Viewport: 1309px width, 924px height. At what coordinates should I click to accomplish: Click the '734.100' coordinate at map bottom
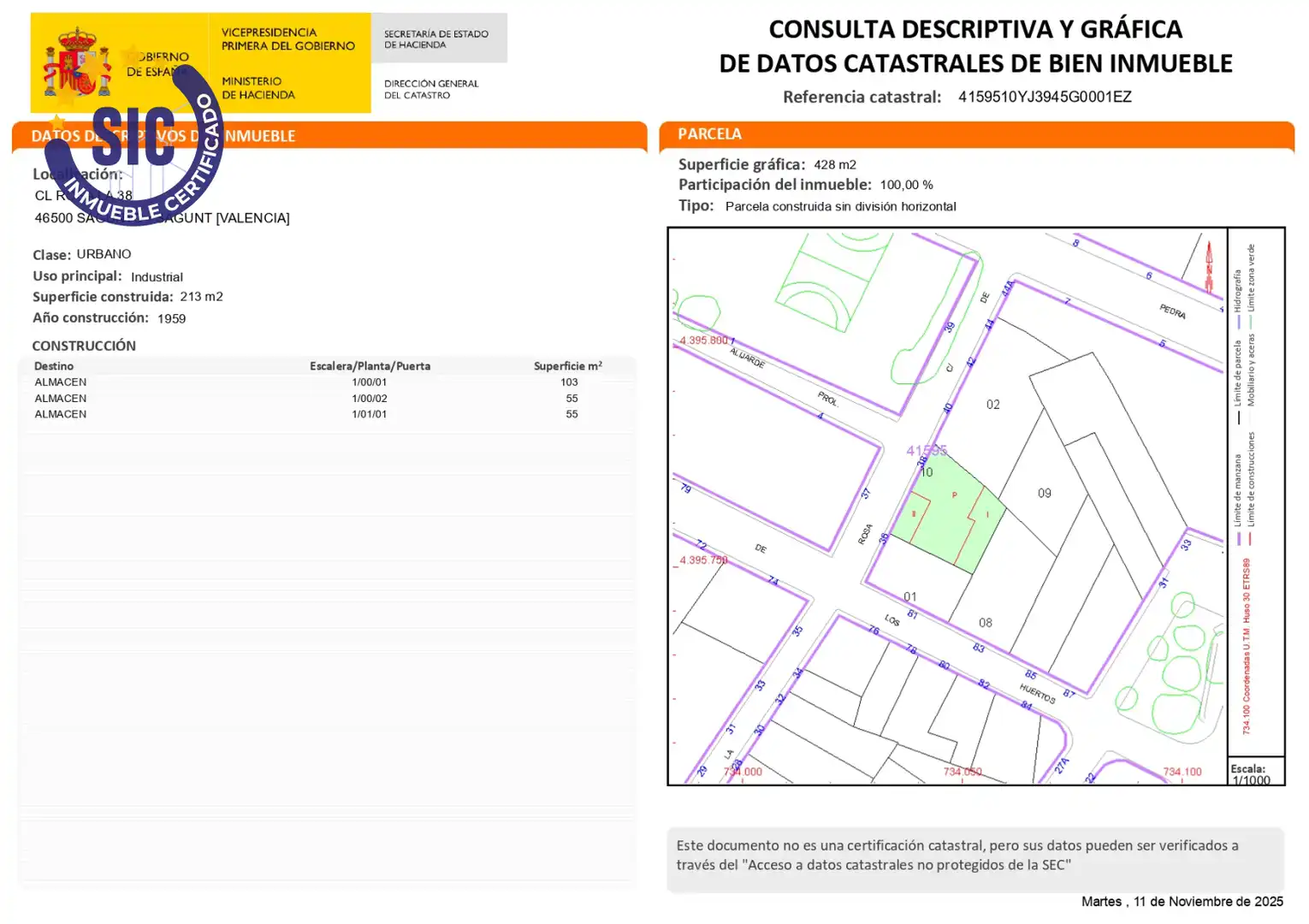tap(1182, 772)
